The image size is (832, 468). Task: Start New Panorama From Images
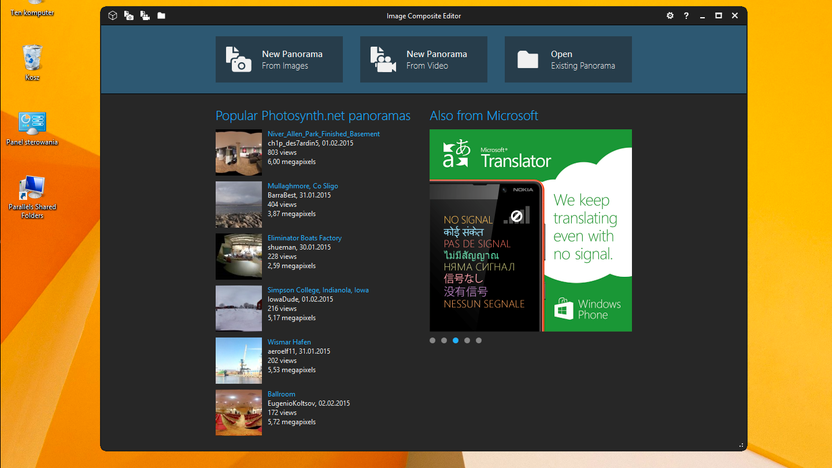[x=279, y=59]
